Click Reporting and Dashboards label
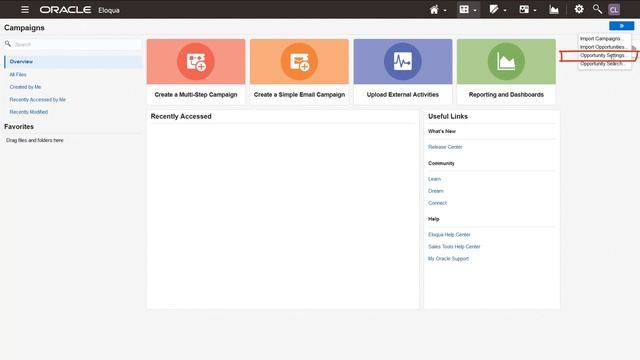Image resolution: width=640 pixels, height=360 pixels. (x=506, y=95)
